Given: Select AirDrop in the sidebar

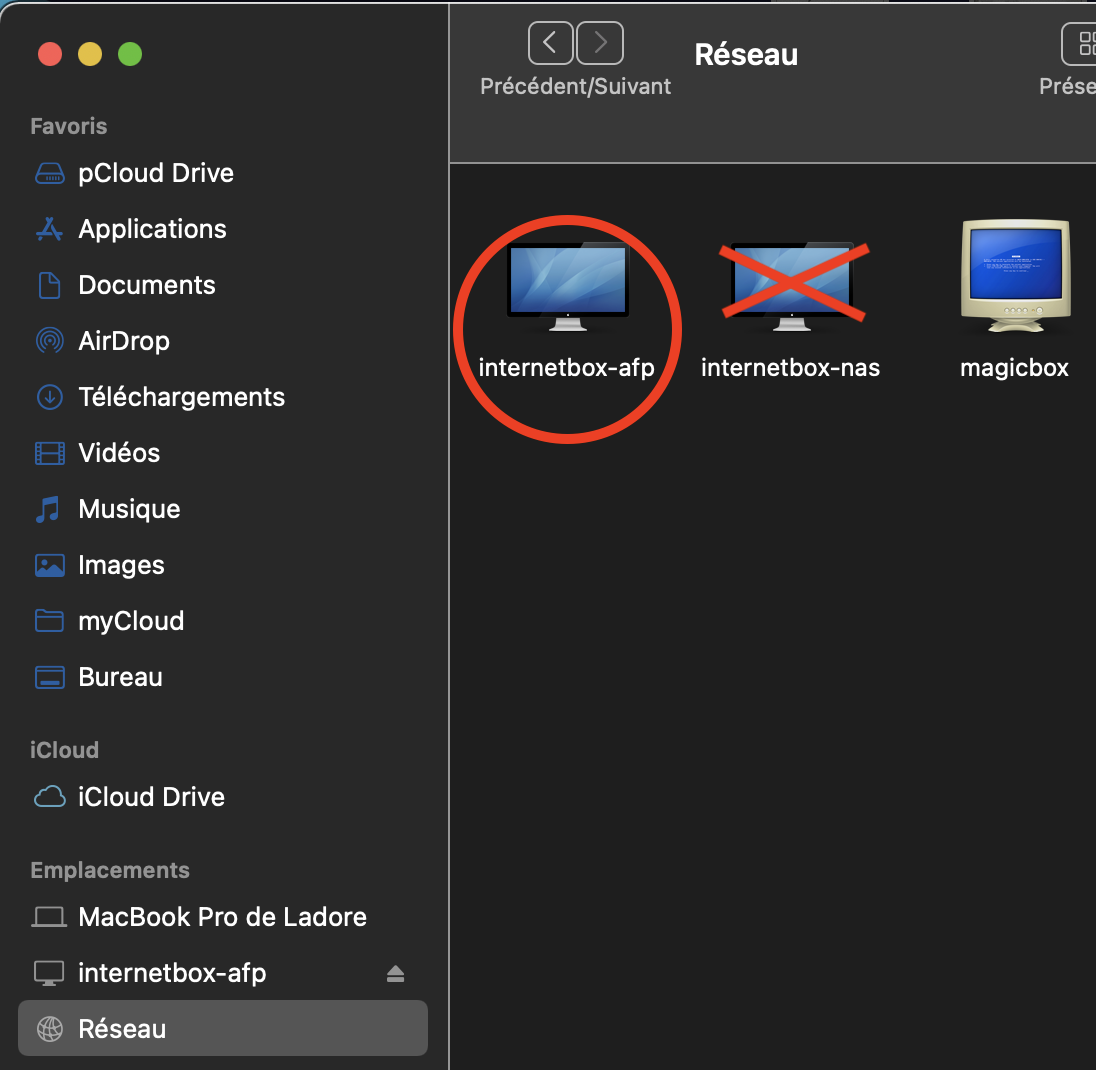Looking at the screenshot, I should tap(123, 341).
